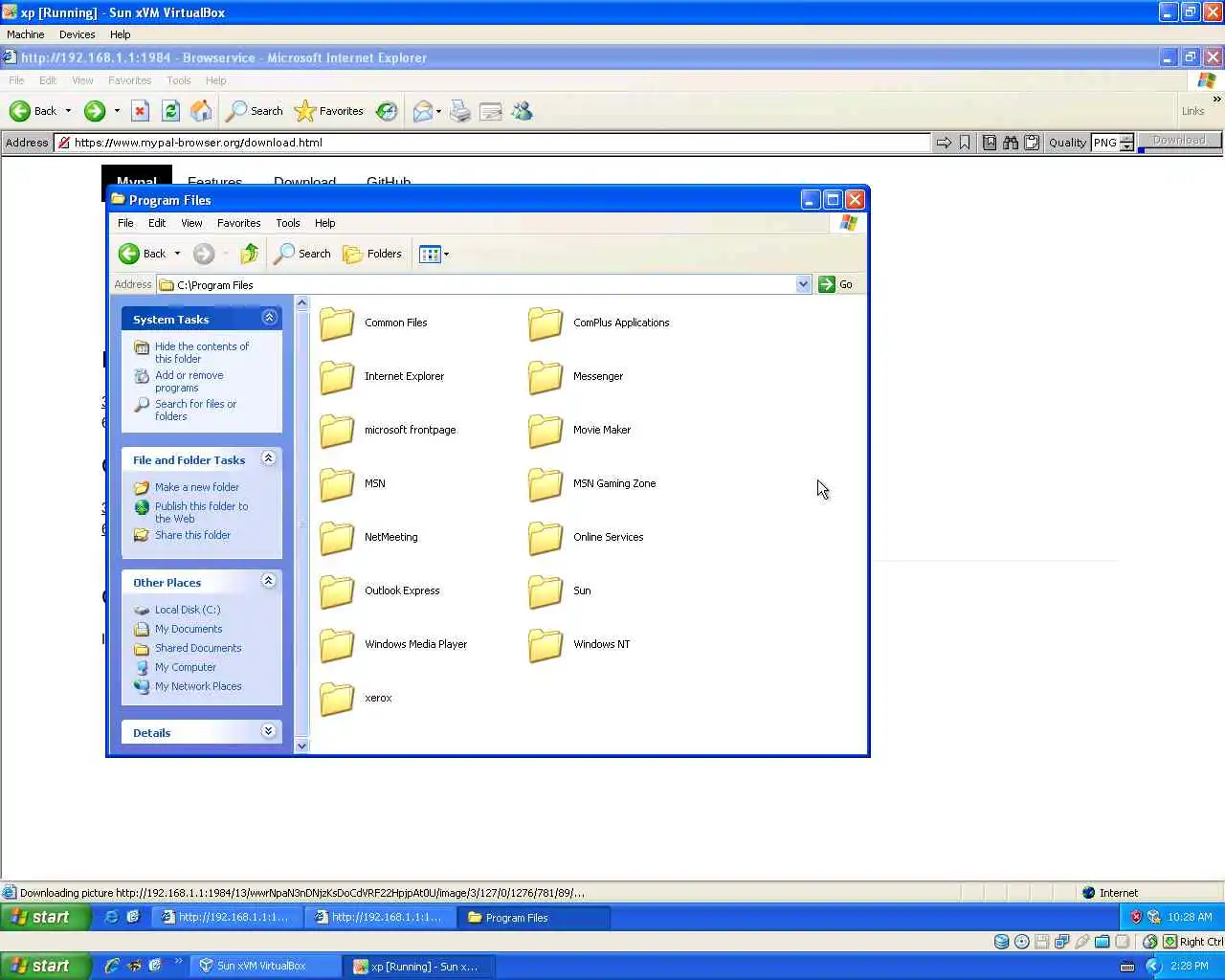Open the Tools menu in Program Files window
This screenshot has height=980, width=1225.
[288, 223]
